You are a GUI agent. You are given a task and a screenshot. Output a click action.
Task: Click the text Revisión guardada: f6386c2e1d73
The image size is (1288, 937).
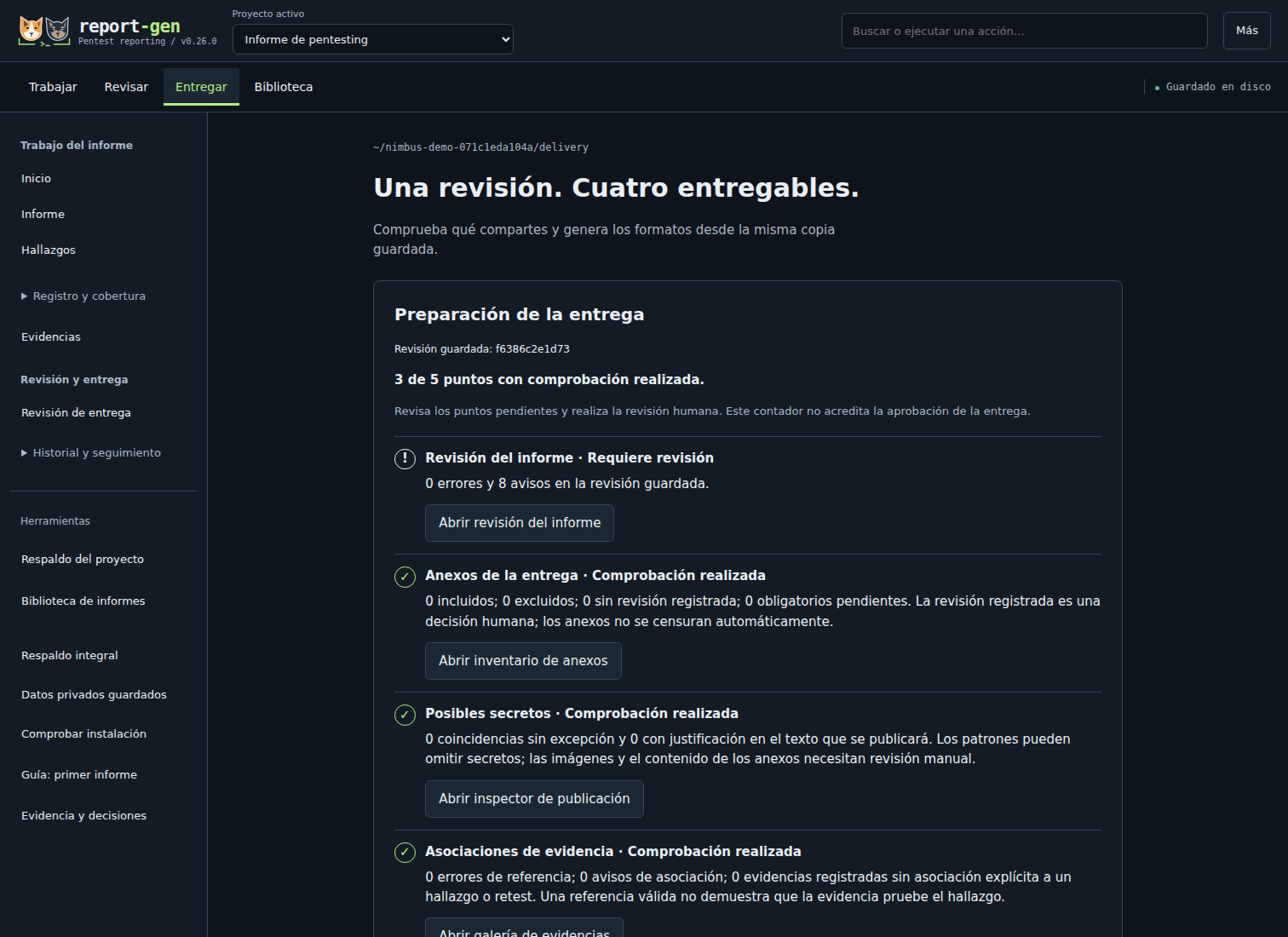pos(482,349)
